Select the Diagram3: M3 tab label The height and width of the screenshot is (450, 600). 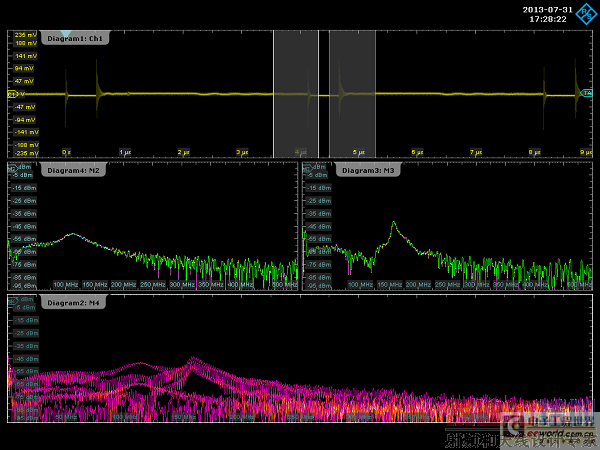366,170
